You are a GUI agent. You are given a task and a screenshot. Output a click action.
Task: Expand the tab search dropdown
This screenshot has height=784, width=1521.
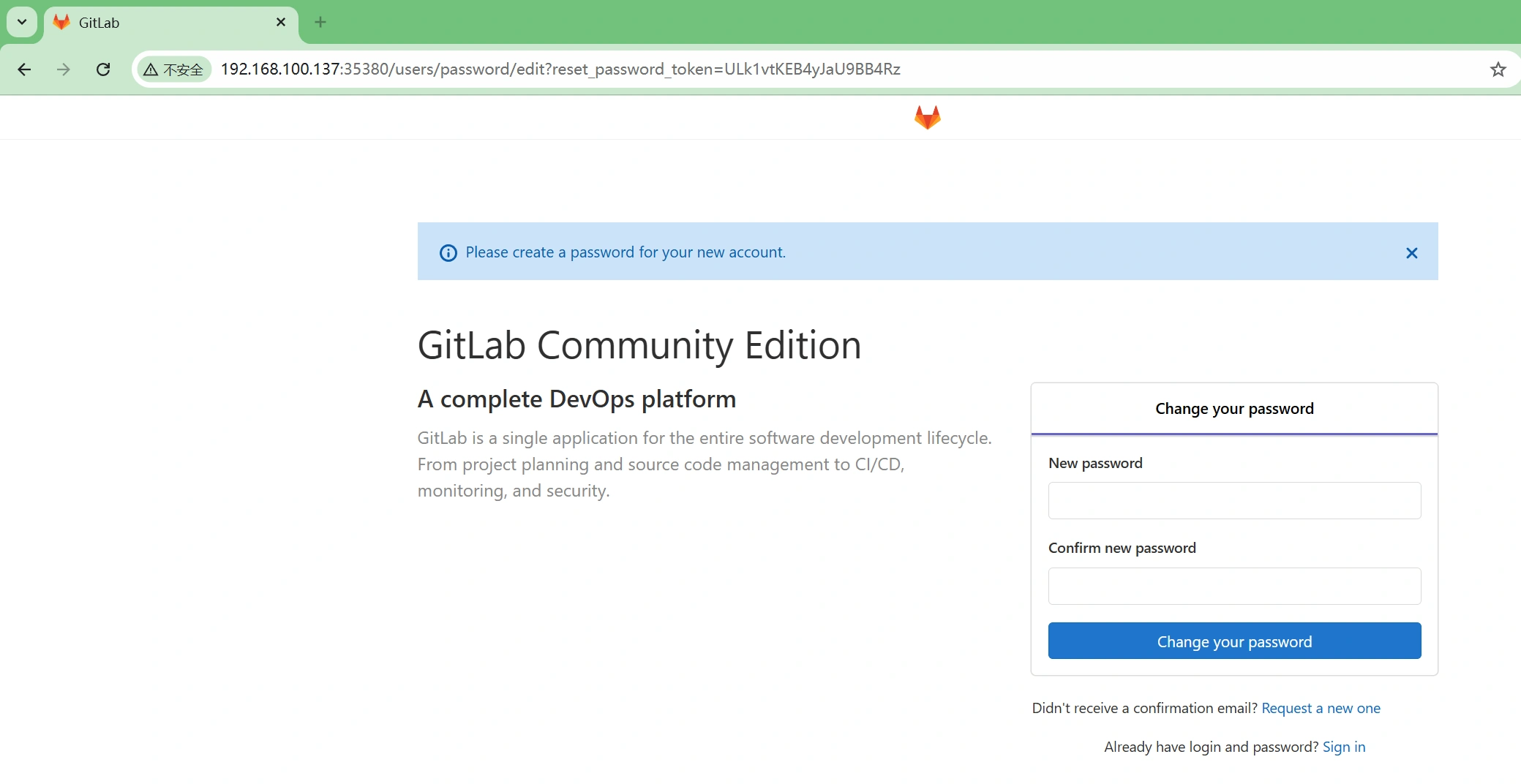point(22,23)
